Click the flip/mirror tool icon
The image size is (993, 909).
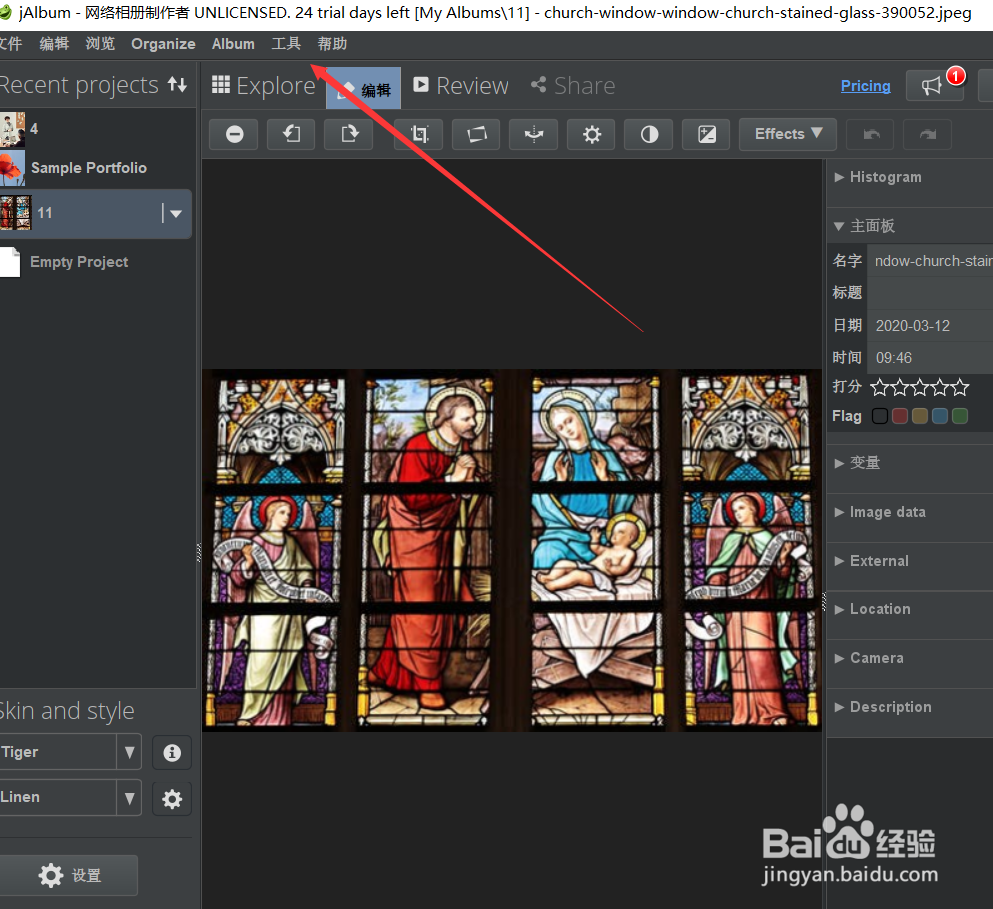coord(534,134)
